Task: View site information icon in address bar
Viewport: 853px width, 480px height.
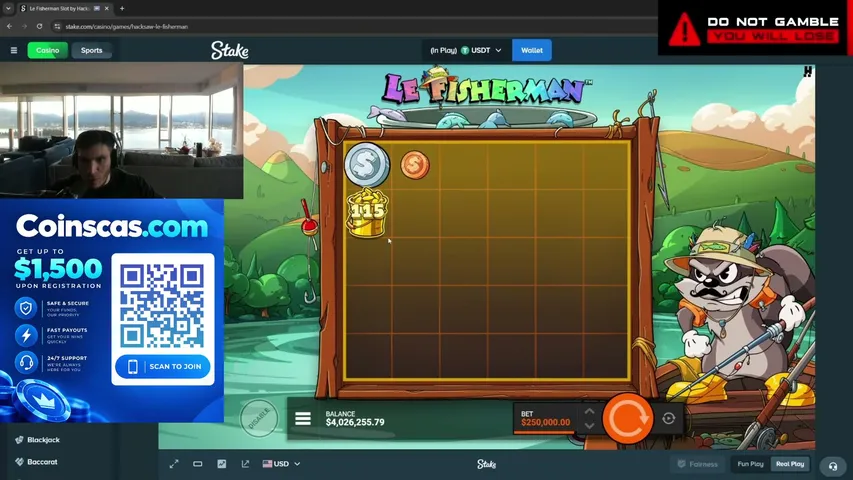Action: 57,26
